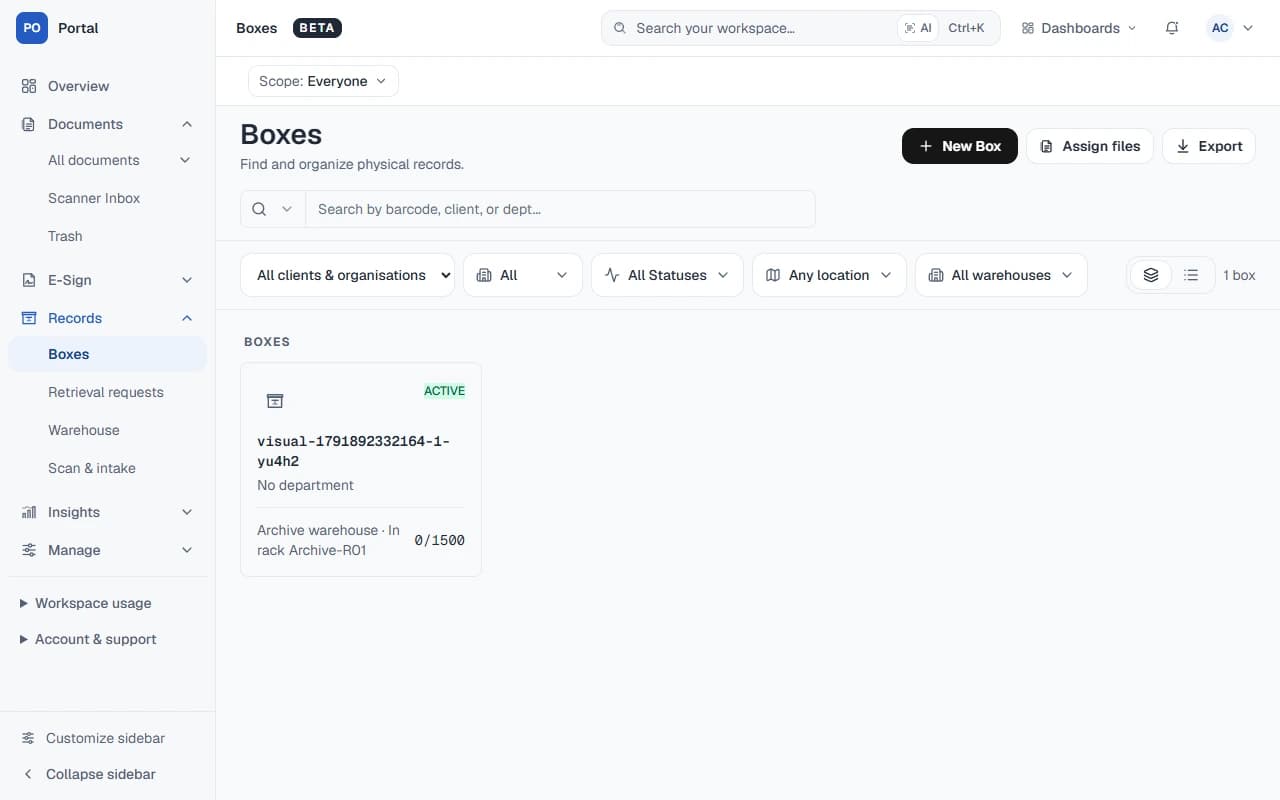Click the Assign files button
Screen dimensions: 1280x800
(x=1090, y=146)
